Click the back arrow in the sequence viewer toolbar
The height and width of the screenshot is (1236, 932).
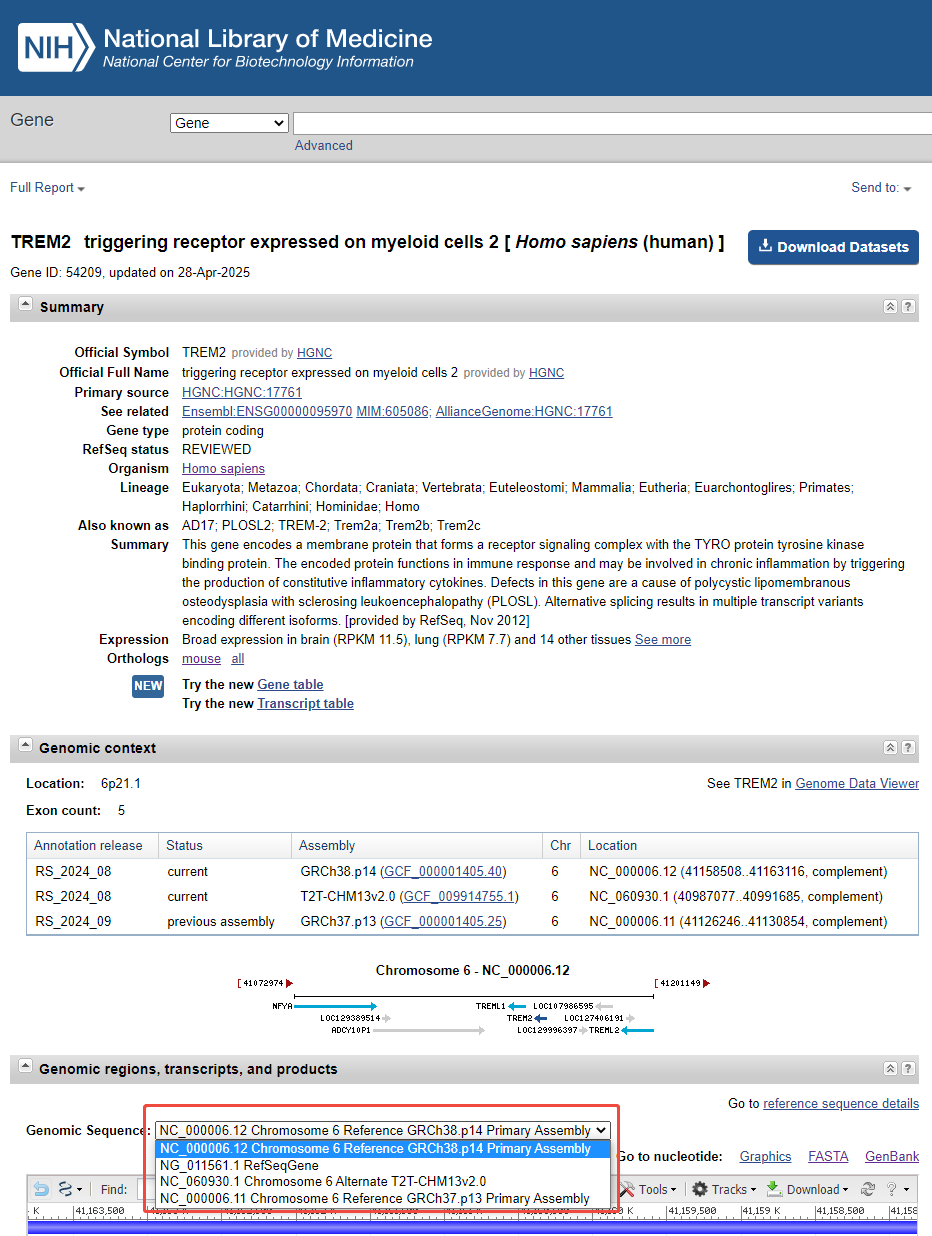(x=41, y=1189)
